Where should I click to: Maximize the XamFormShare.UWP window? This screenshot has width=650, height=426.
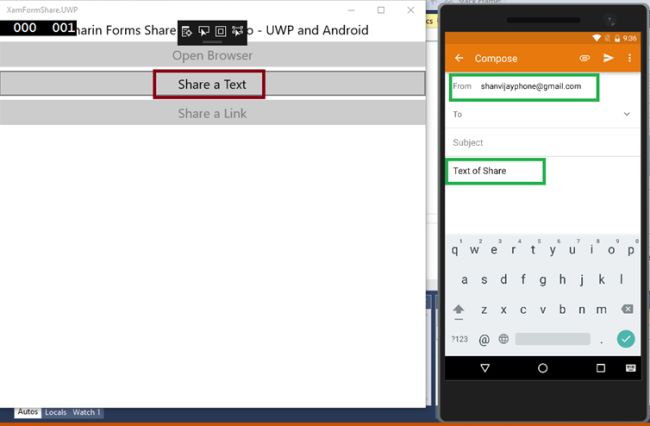381,10
